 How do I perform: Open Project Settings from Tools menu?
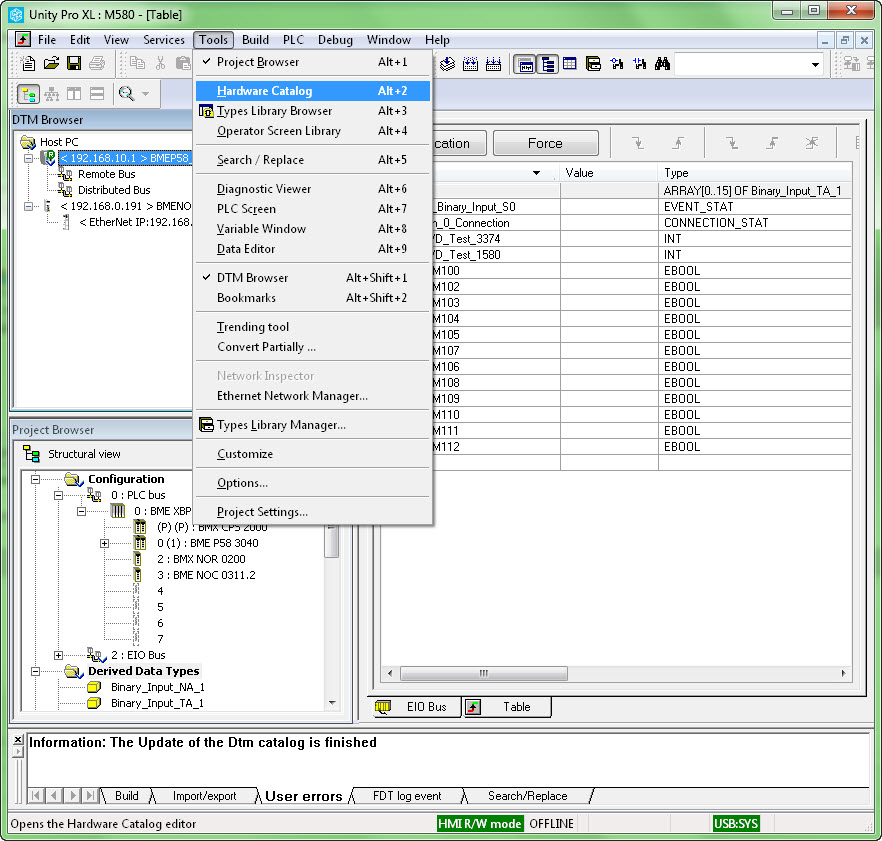click(312, 512)
